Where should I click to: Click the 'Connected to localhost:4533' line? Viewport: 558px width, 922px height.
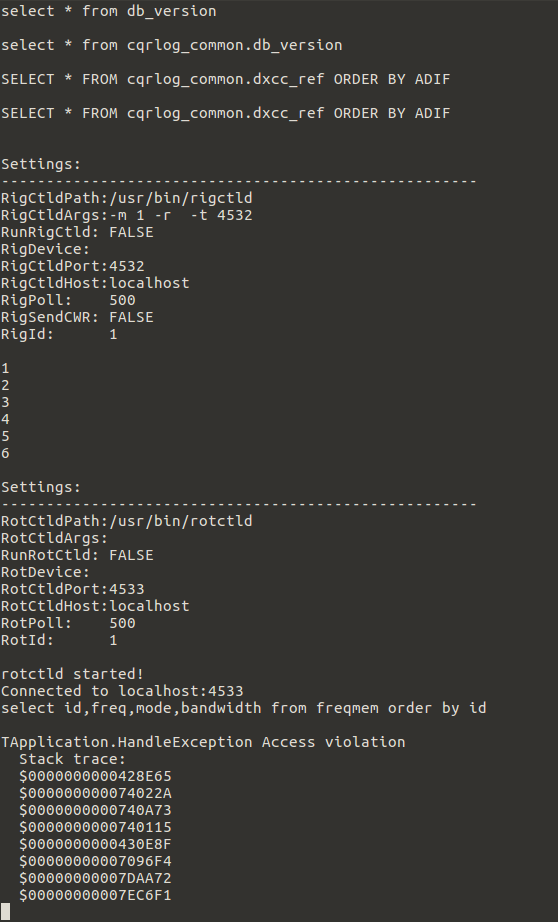click(122, 692)
